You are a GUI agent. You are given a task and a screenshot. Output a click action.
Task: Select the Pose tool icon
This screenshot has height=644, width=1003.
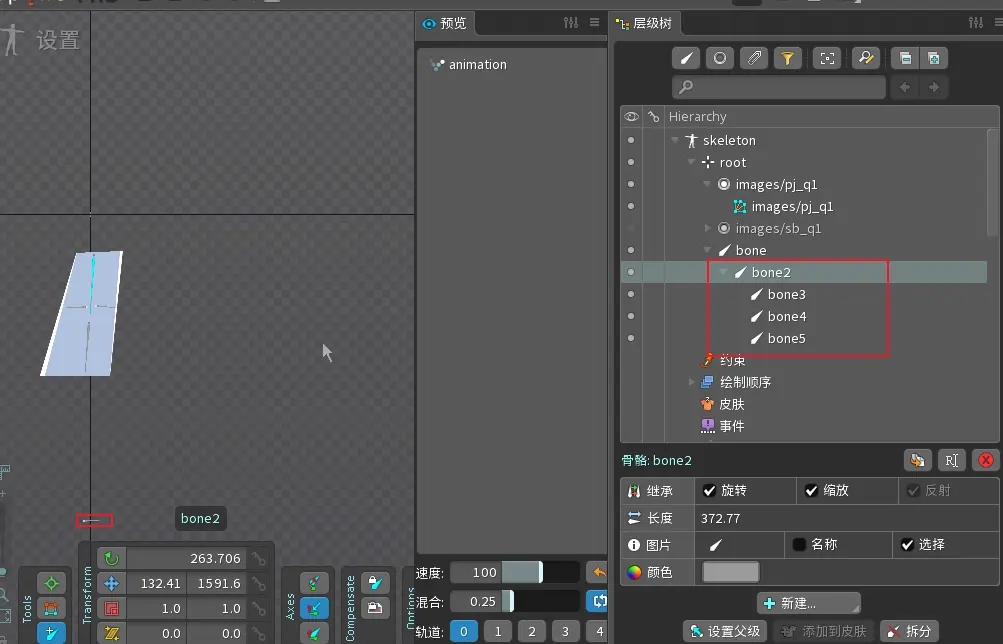[51, 583]
